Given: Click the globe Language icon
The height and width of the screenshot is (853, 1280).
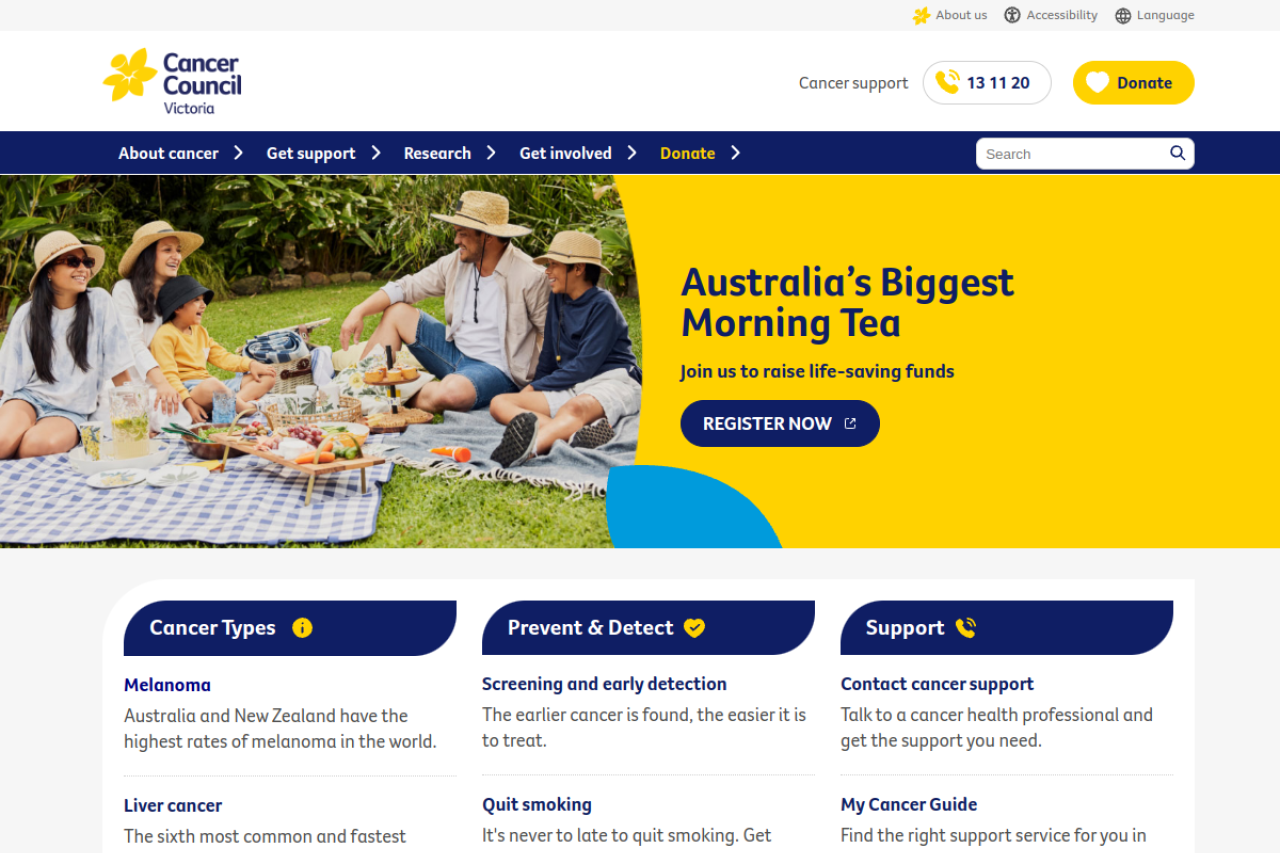Looking at the screenshot, I should (x=1123, y=15).
